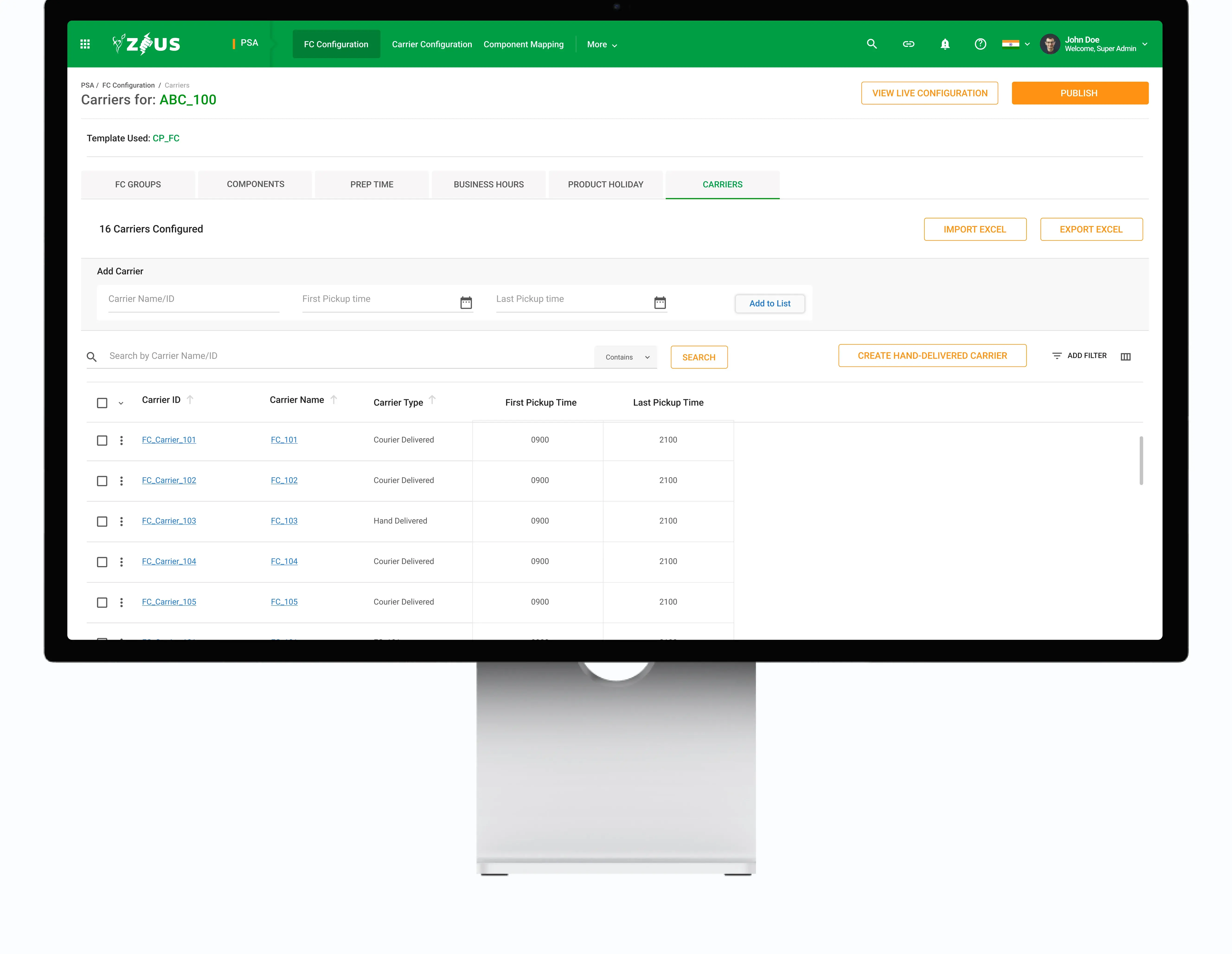1232x954 pixels.
Task: Click the SEARCH button
Action: pyautogui.click(x=699, y=357)
